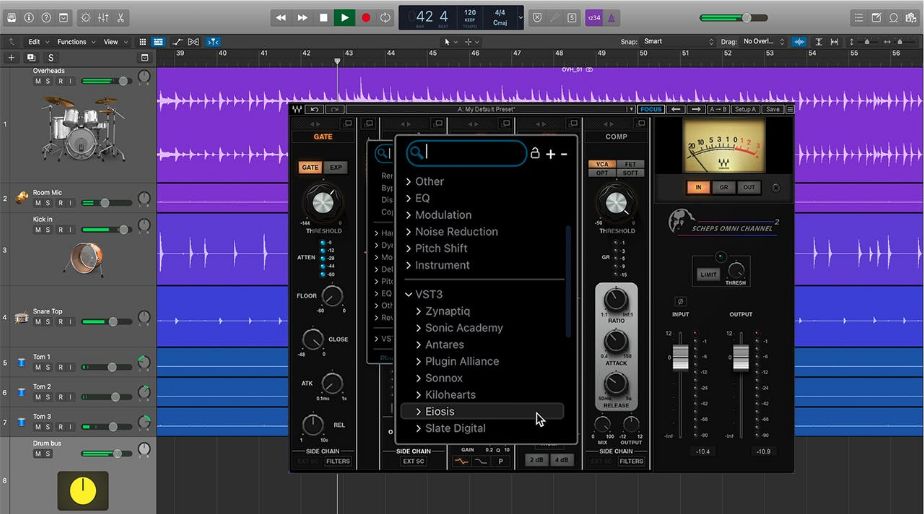The image size is (924, 514).
Task: Open Smart Controls dial icon
Action: pyautogui.click(x=85, y=18)
